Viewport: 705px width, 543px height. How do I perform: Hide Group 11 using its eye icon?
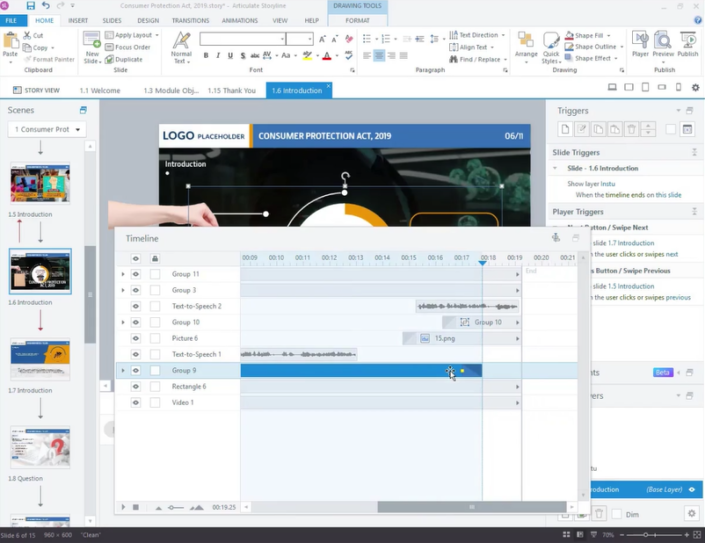point(135,274)
